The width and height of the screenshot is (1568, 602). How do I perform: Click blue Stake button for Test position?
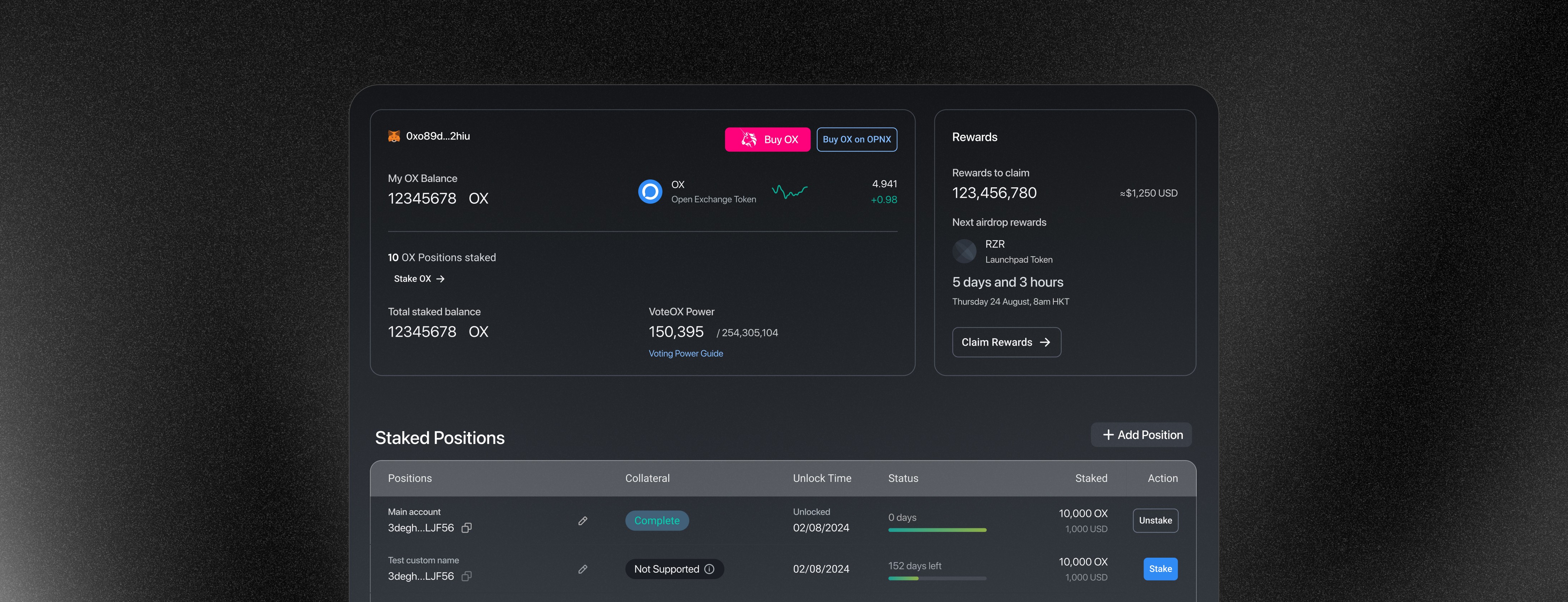coord(1160,569)
